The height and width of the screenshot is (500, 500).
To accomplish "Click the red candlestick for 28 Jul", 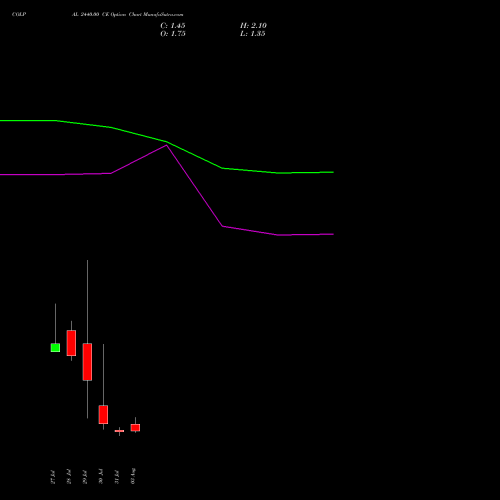I will point(71,343).
